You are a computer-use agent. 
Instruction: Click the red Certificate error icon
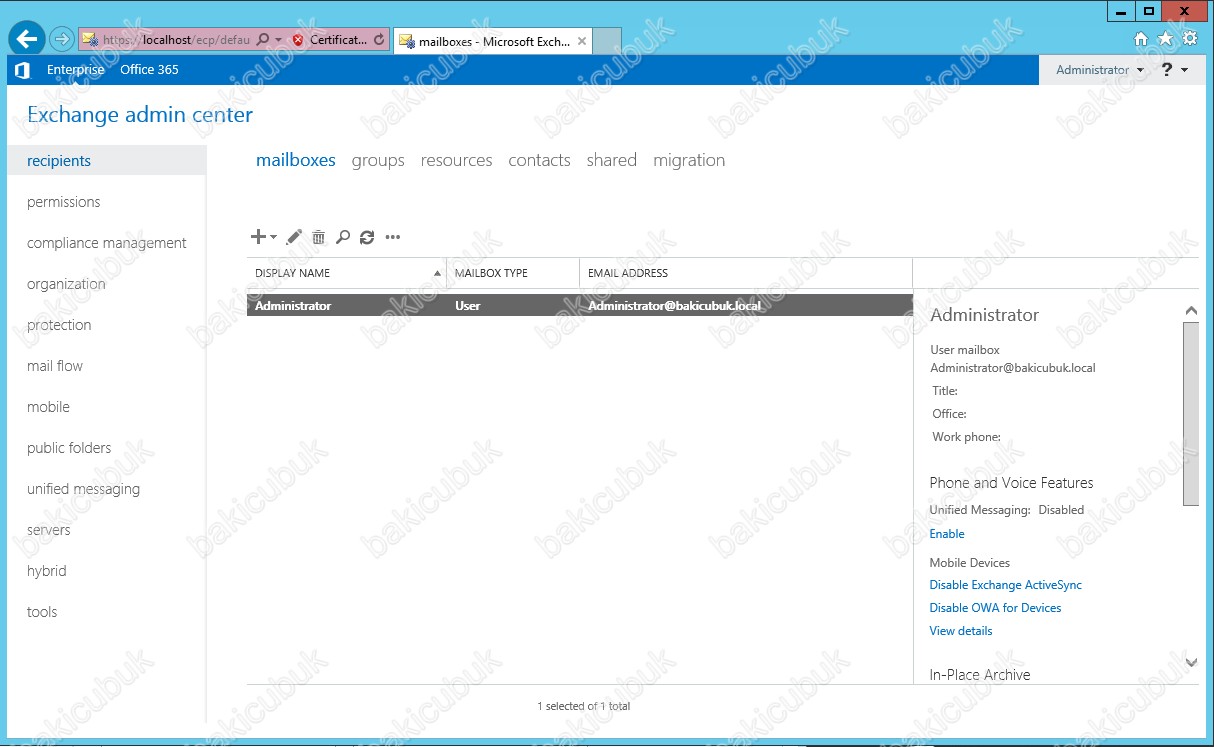coord(298,40)
